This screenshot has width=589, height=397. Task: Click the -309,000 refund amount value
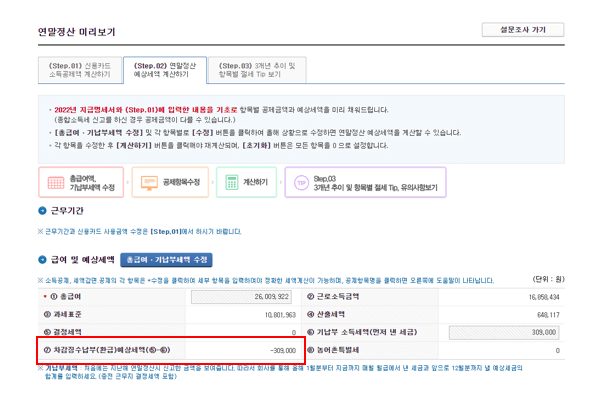click(283, 350)
